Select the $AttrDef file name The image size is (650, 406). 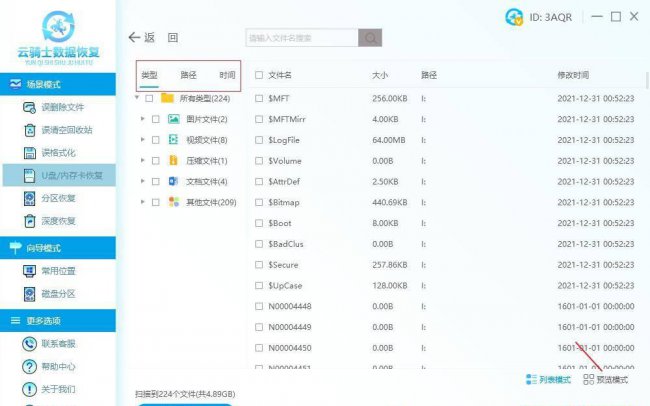click(284, 182)
